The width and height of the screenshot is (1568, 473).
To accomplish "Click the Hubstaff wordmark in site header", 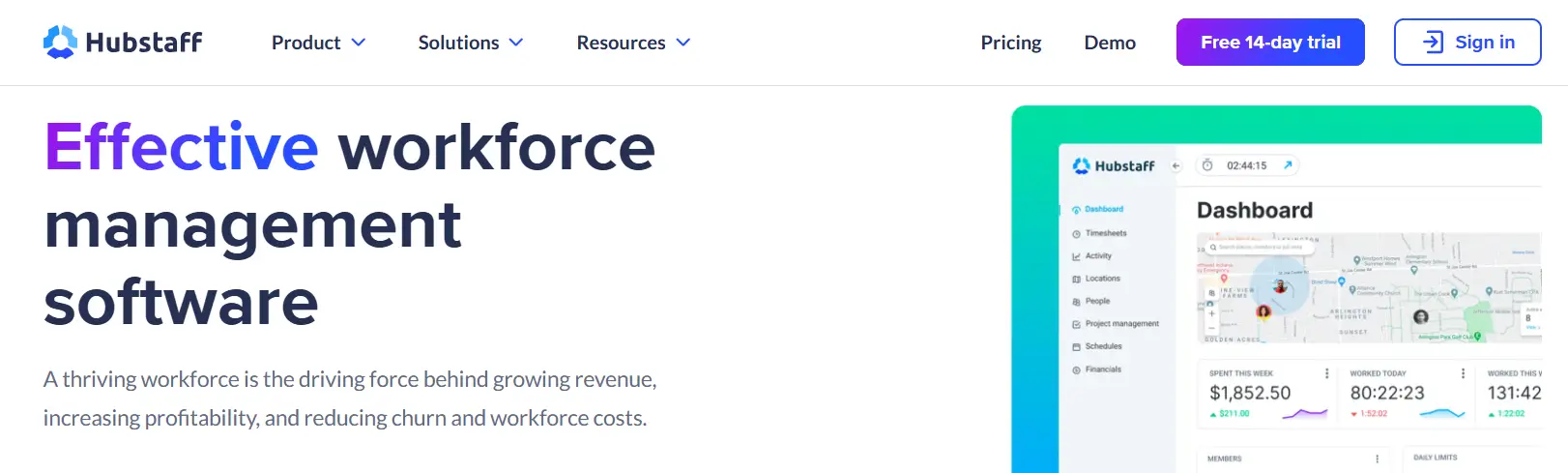I will [x=144, y=43].
